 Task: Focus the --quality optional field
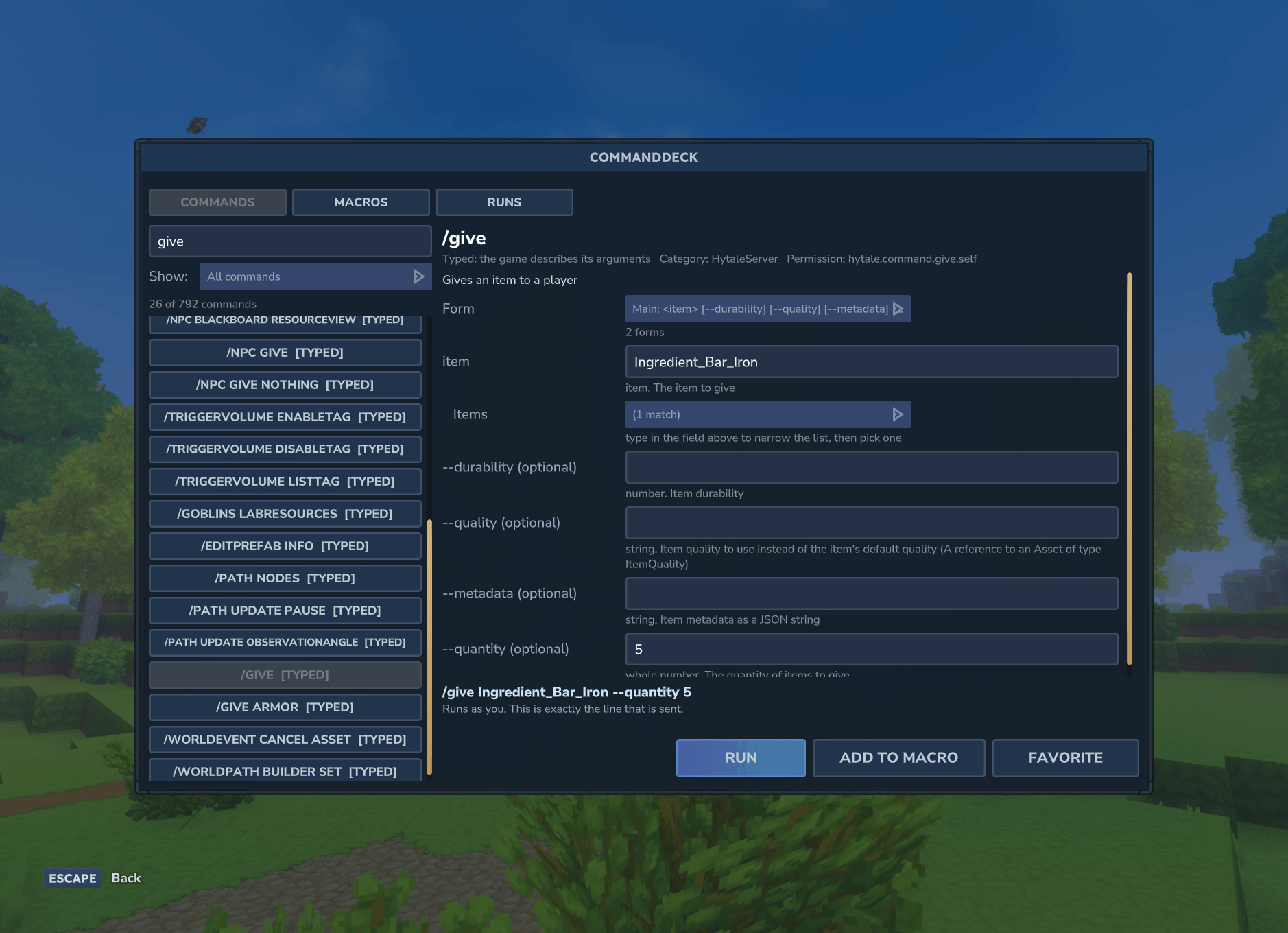click(x=872, y=523)
